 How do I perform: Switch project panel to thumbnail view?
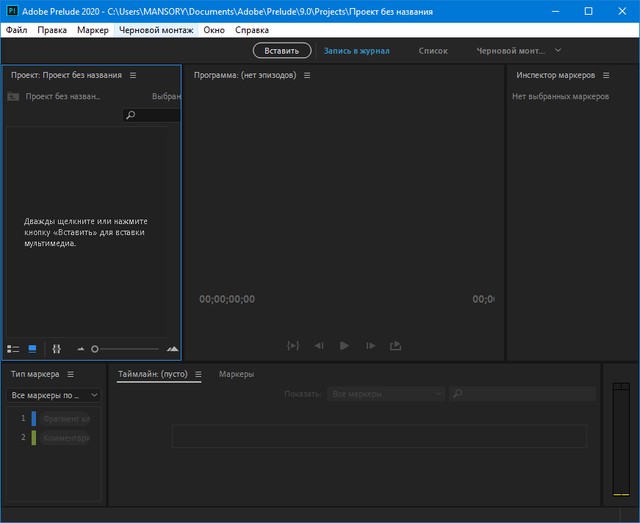click(x=32, y=349)
